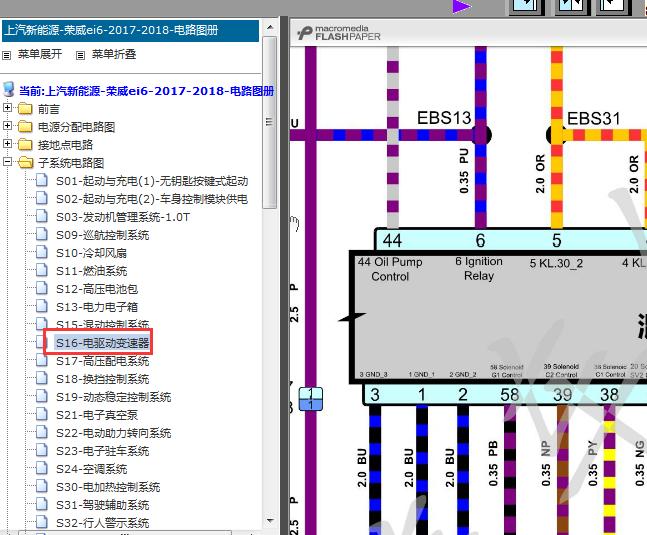Click connector pin 5 KL.30_2

pyautogui.click(x=557, y=240)
